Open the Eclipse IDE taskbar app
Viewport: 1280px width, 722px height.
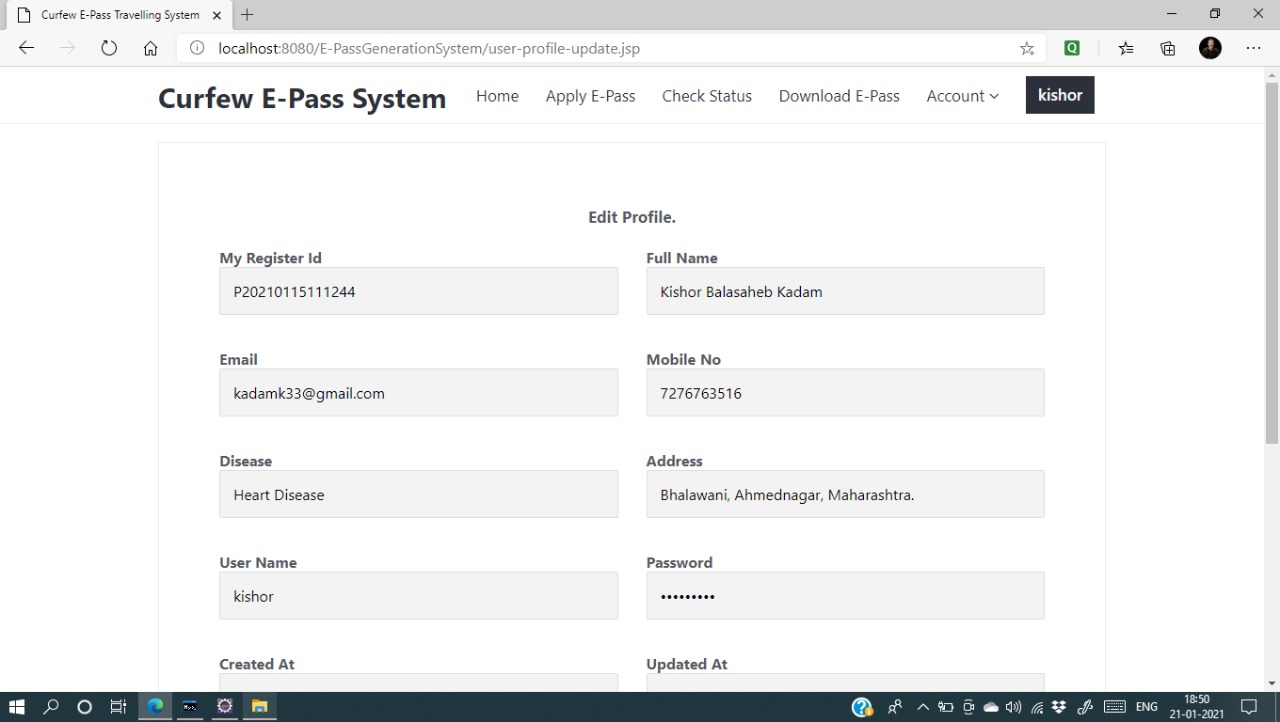tap(225, 707)
